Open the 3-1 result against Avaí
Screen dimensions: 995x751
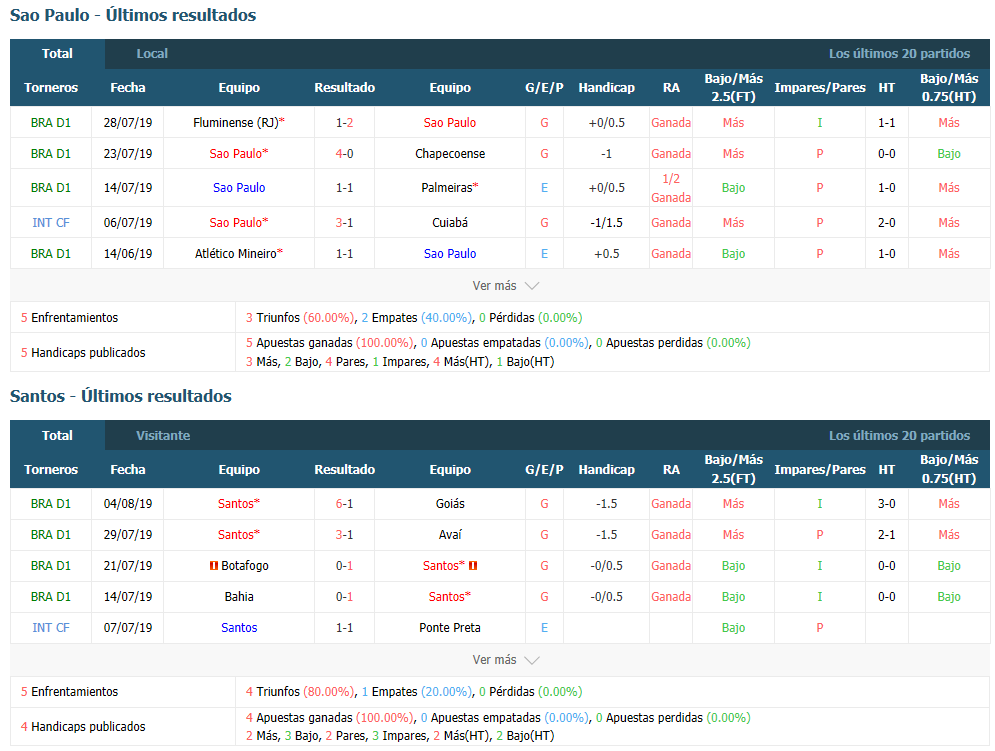tap(345, 535)
